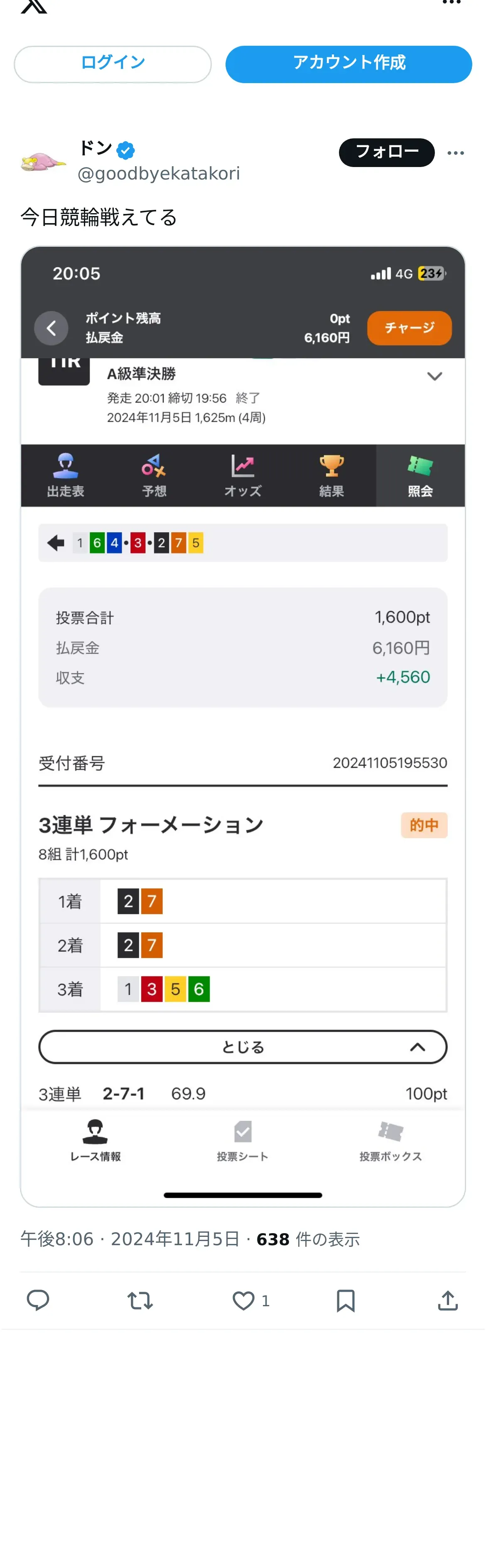Open ドン's profile avatar
The width and height of the screenshot is (486, 1568).
point(43,161)
